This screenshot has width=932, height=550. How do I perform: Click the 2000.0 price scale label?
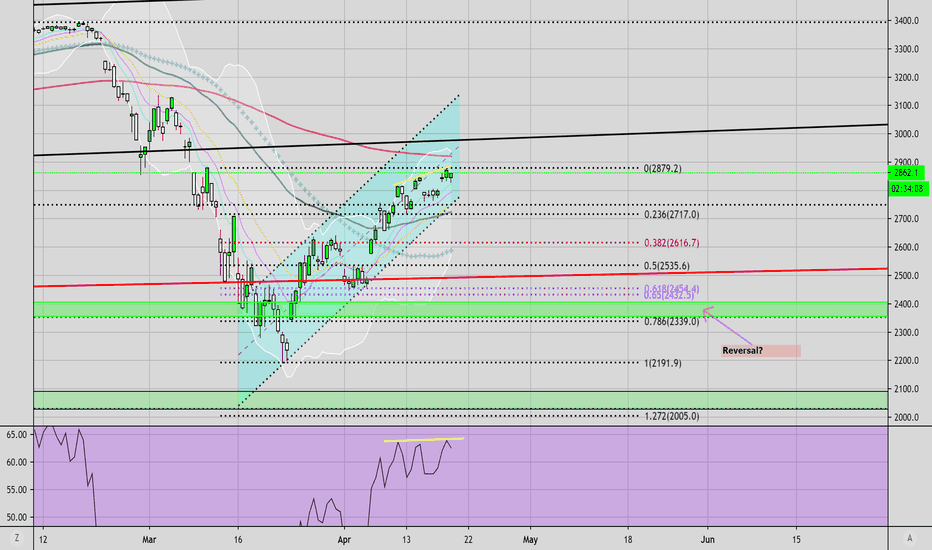coord(906,417)
